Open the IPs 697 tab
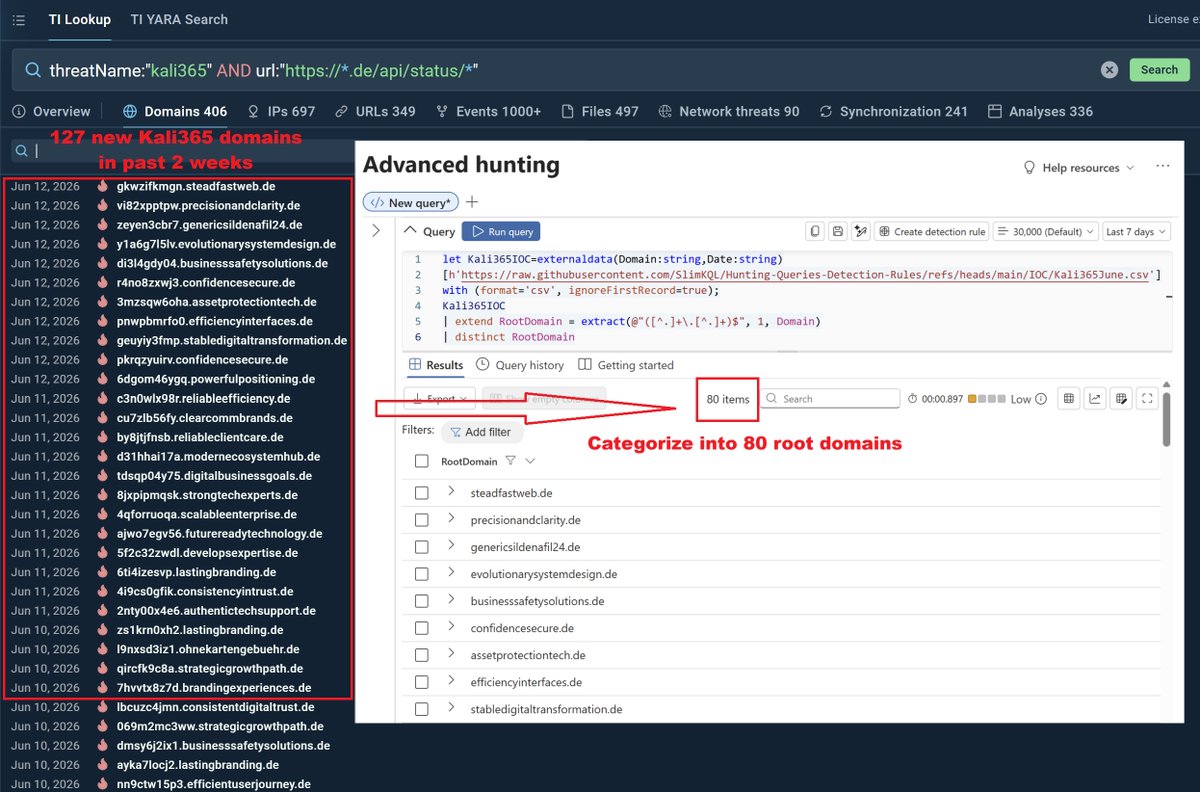Viewport: 1200px width, 792px height. 280,111
